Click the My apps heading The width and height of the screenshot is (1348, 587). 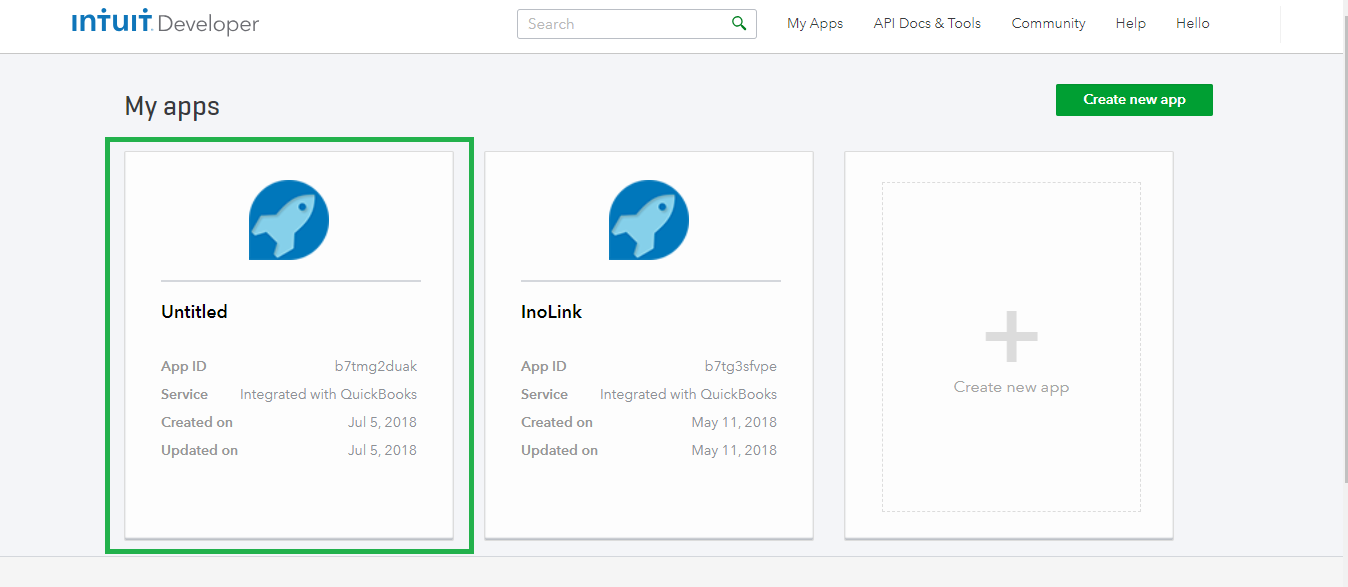coord(172,106)
